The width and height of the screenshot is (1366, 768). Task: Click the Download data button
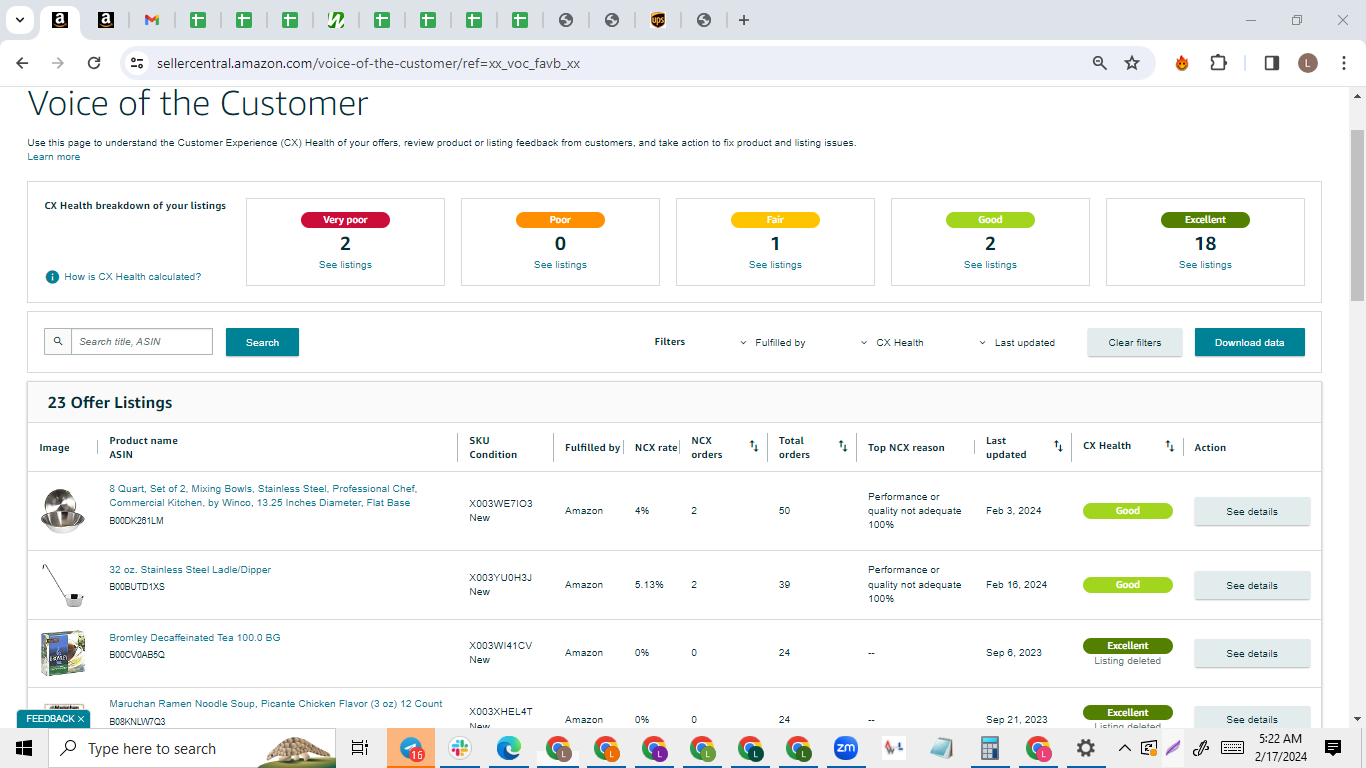(x=1250, y=342)
